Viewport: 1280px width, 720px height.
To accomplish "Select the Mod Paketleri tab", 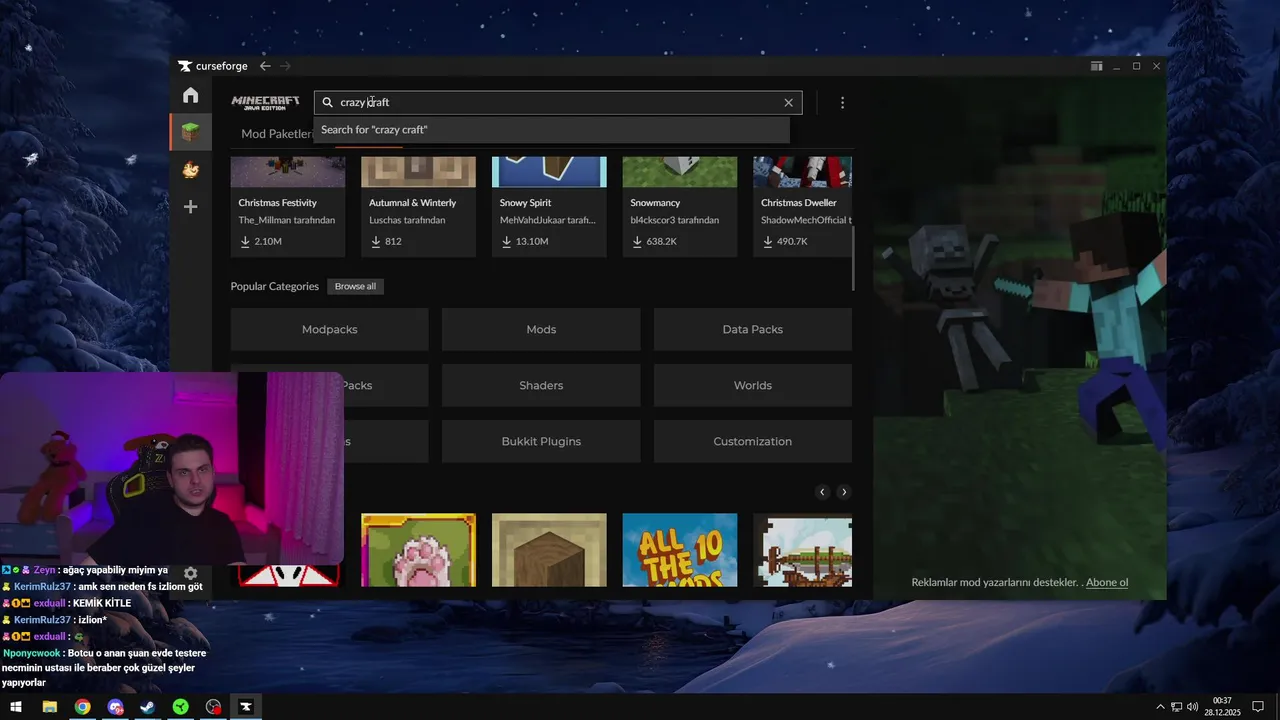I will [277, 134].
